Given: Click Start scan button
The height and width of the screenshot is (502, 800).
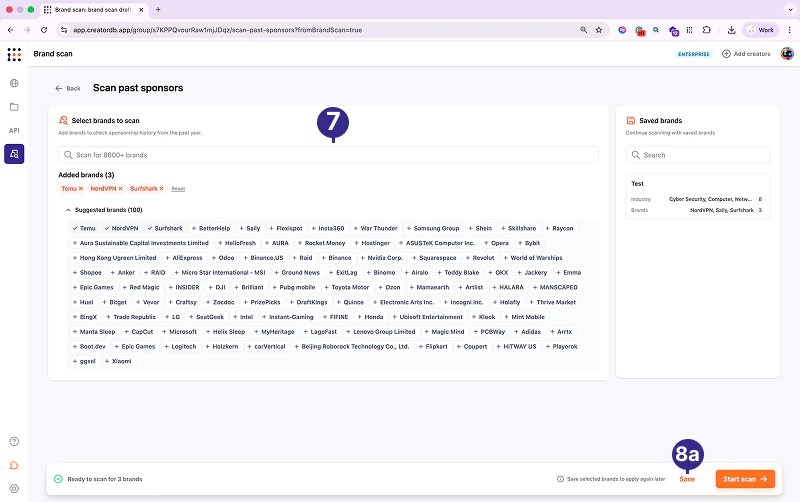Looking at the screenshot, I should coord(745,479).
